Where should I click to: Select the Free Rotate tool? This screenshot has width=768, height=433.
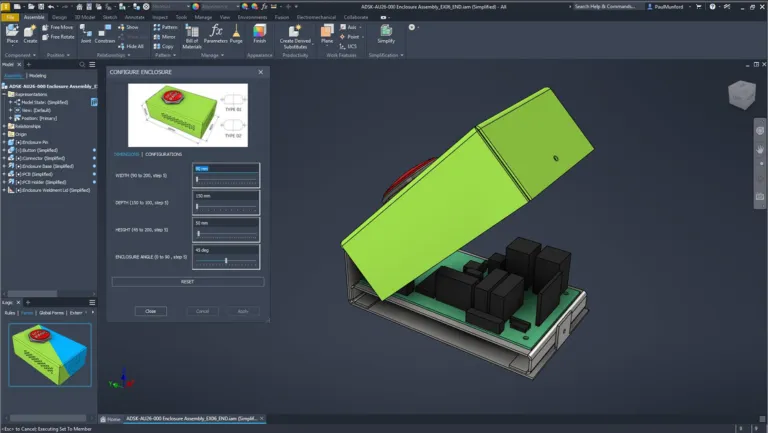point(58,37)
